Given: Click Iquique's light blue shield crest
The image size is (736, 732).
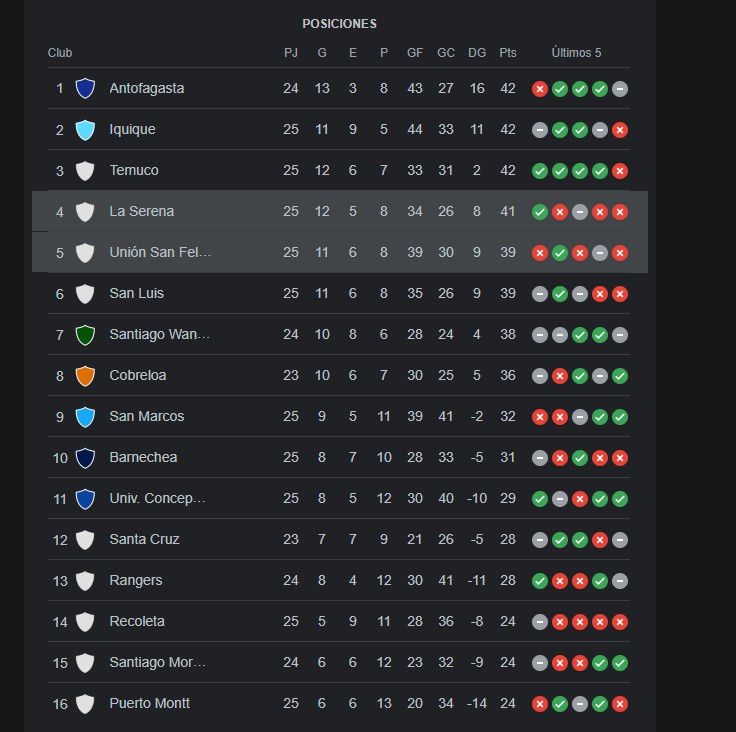Looking at the screenshot, I should 85,130.
